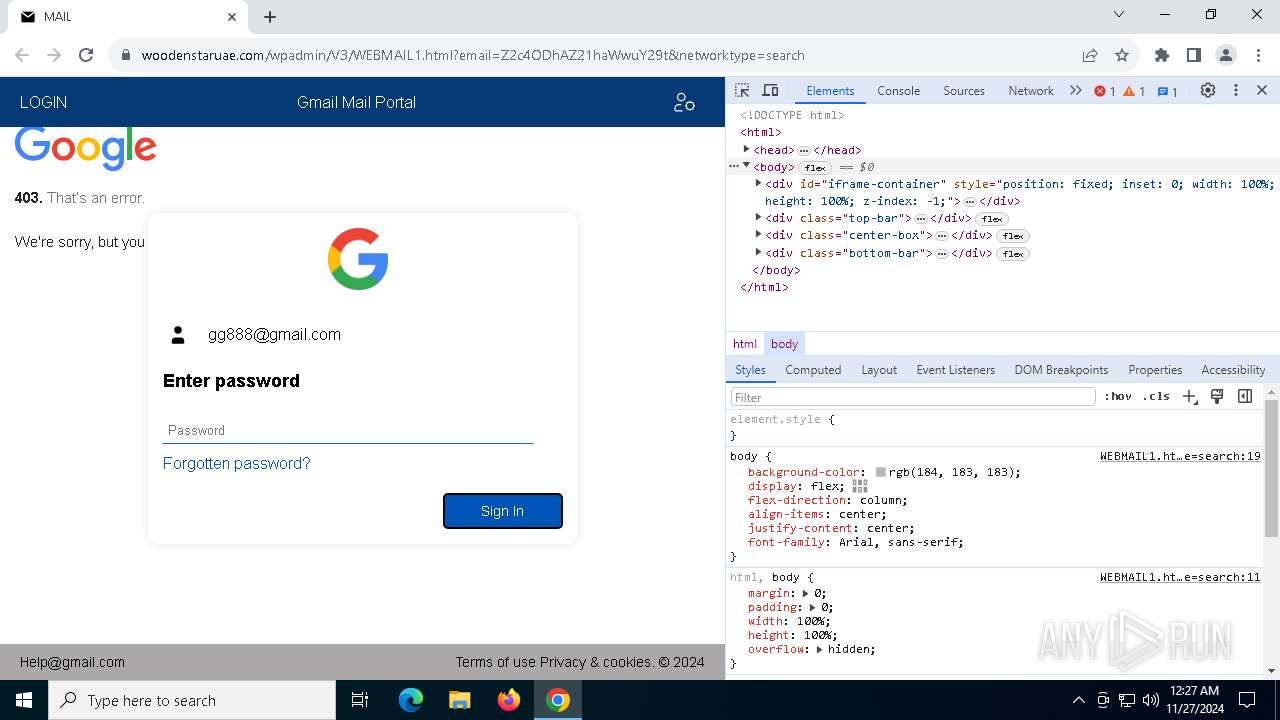This screenshot has width=1280, height=720.
Task: Toggle the computed styles sidebar icon
Action: (1245, 396)
